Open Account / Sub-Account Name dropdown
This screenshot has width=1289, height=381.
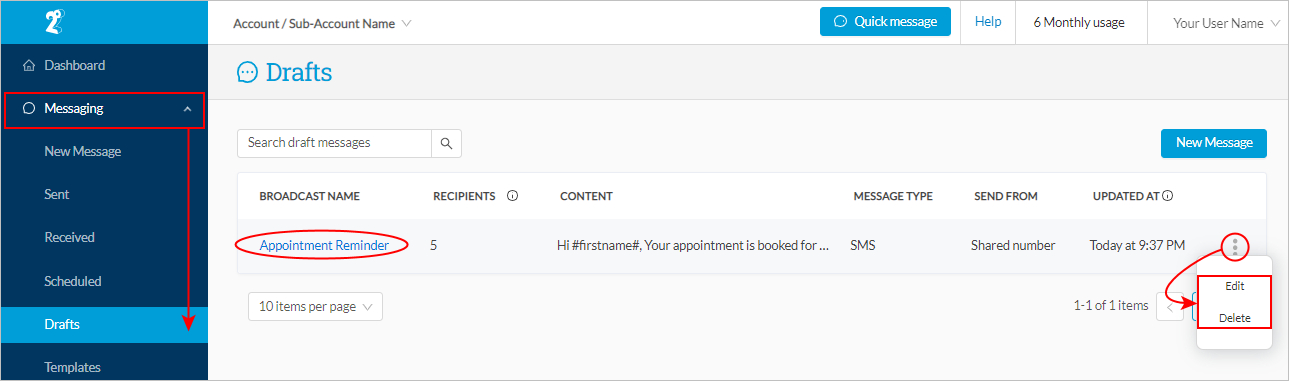(321, 23)
